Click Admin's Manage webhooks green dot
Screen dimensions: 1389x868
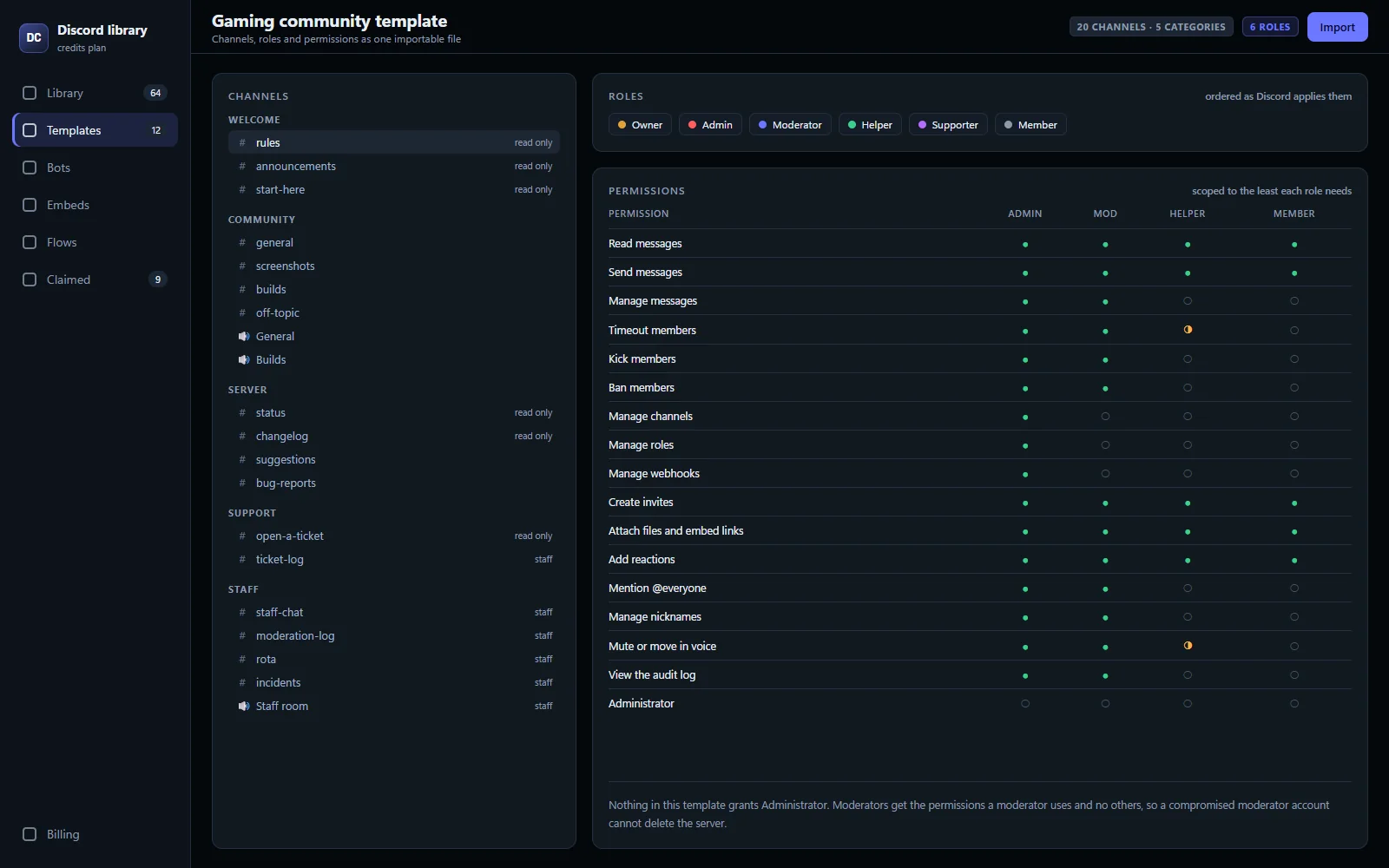point(1025,475)
